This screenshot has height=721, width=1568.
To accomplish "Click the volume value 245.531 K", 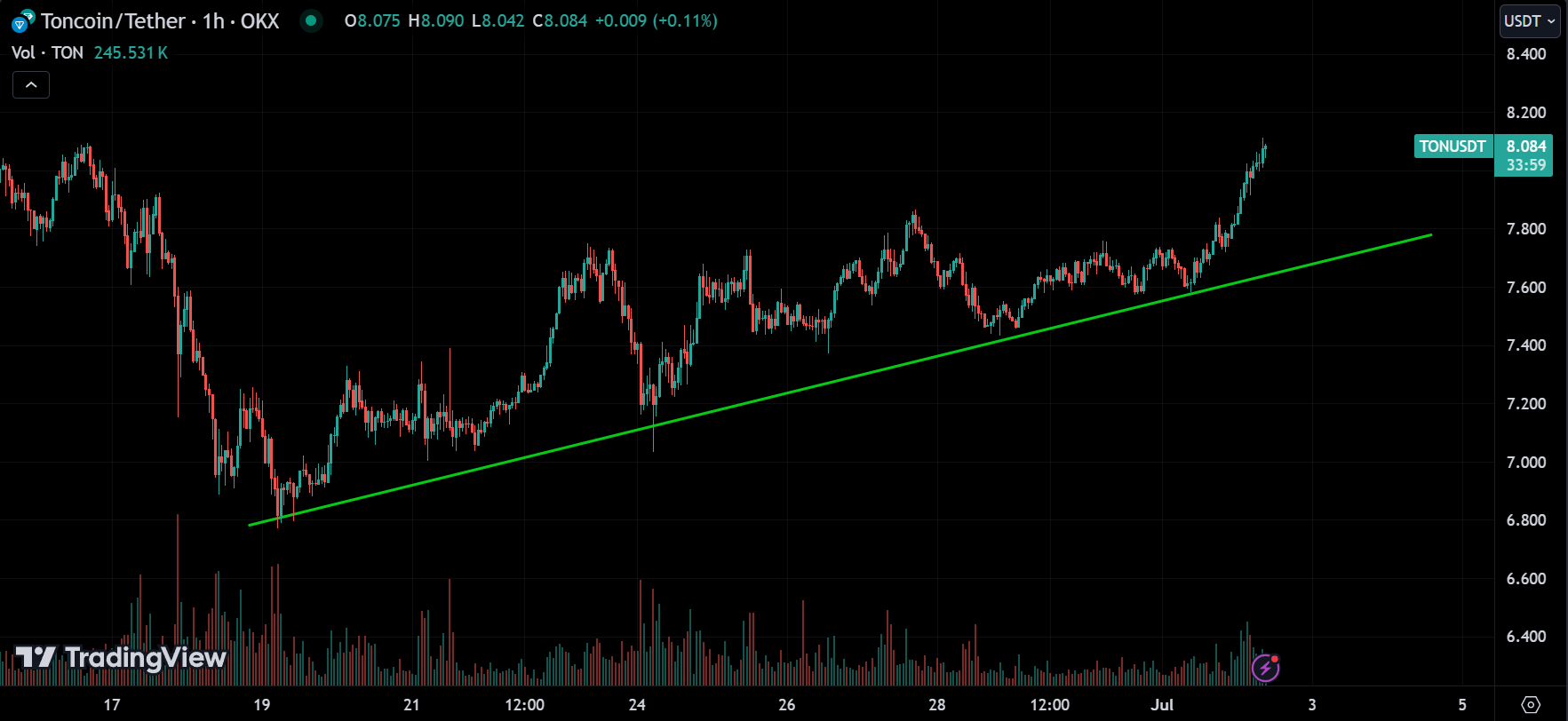I will coord(131,52).
